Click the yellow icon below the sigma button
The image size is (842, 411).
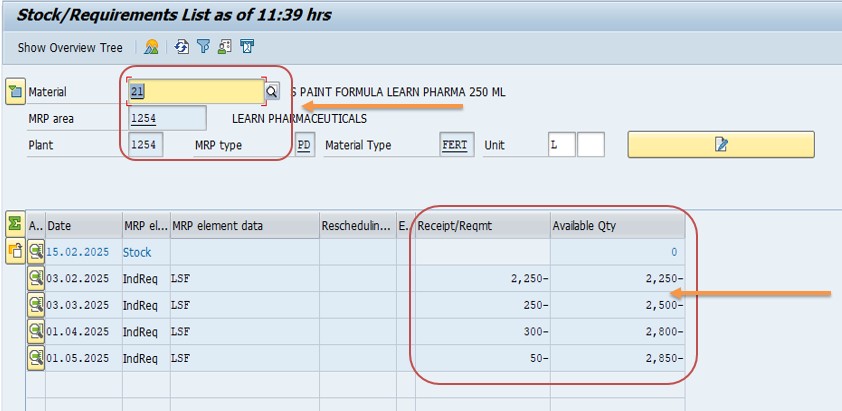click(16, 251)
